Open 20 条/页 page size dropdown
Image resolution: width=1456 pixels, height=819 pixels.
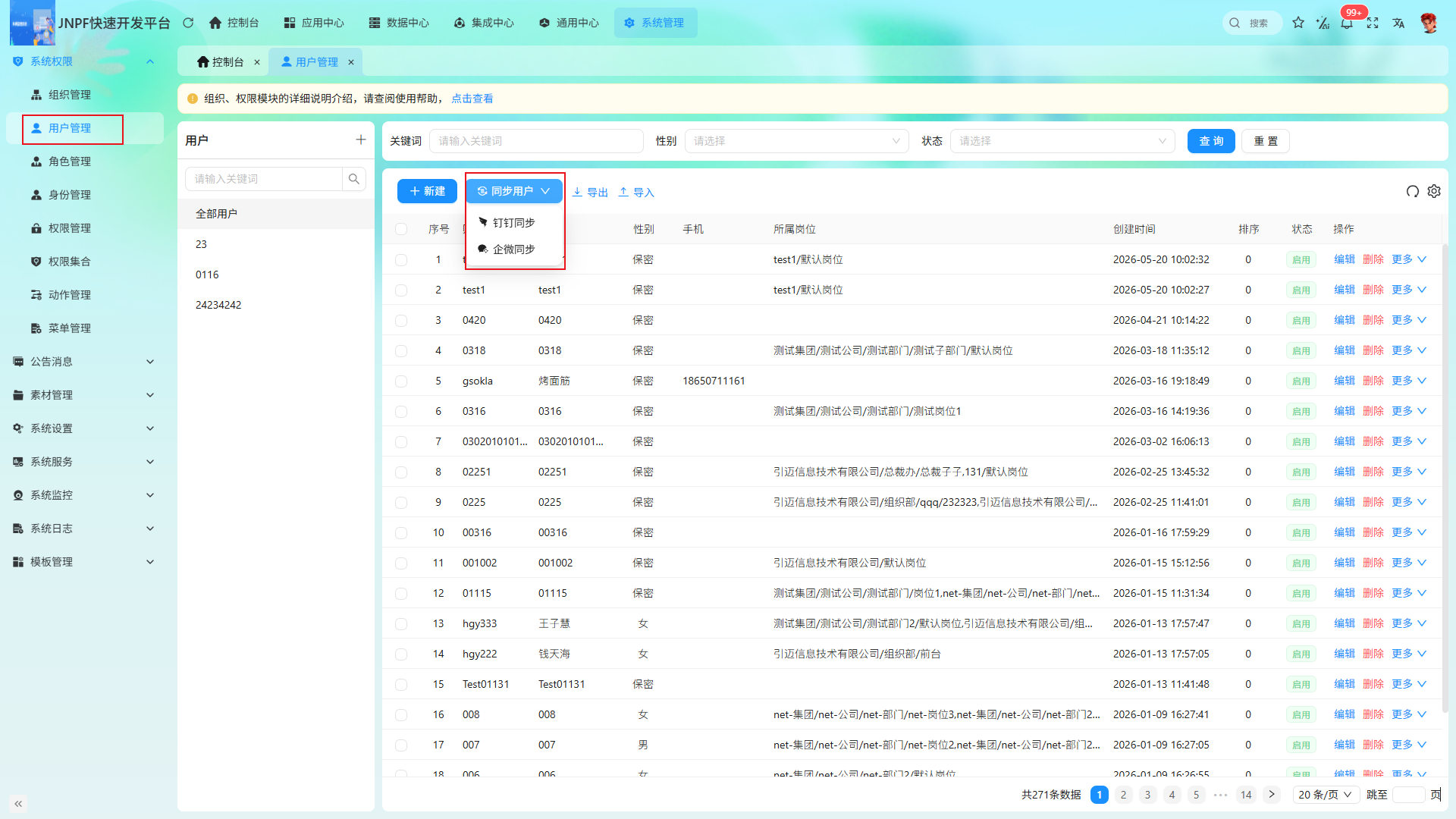point(1325,795)
